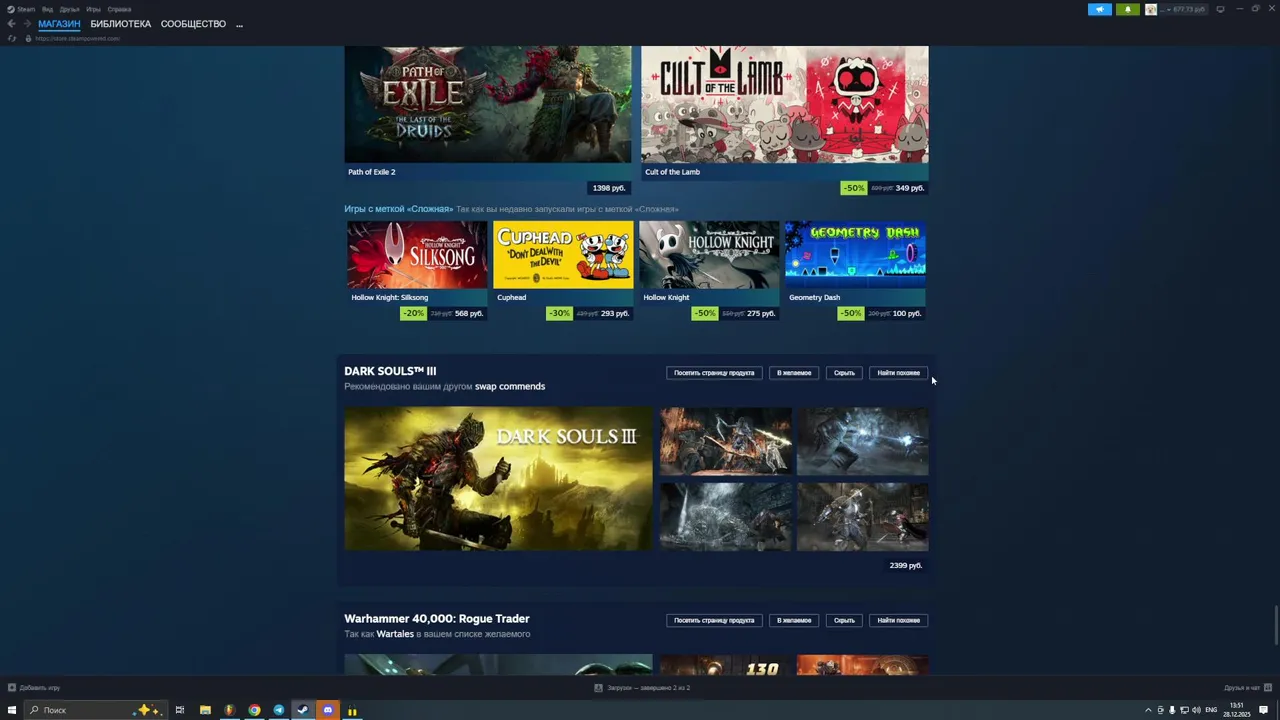Open the green bell notifications button
Image resolution: width=1280 pixels, height=720 pixels.
1128,9
